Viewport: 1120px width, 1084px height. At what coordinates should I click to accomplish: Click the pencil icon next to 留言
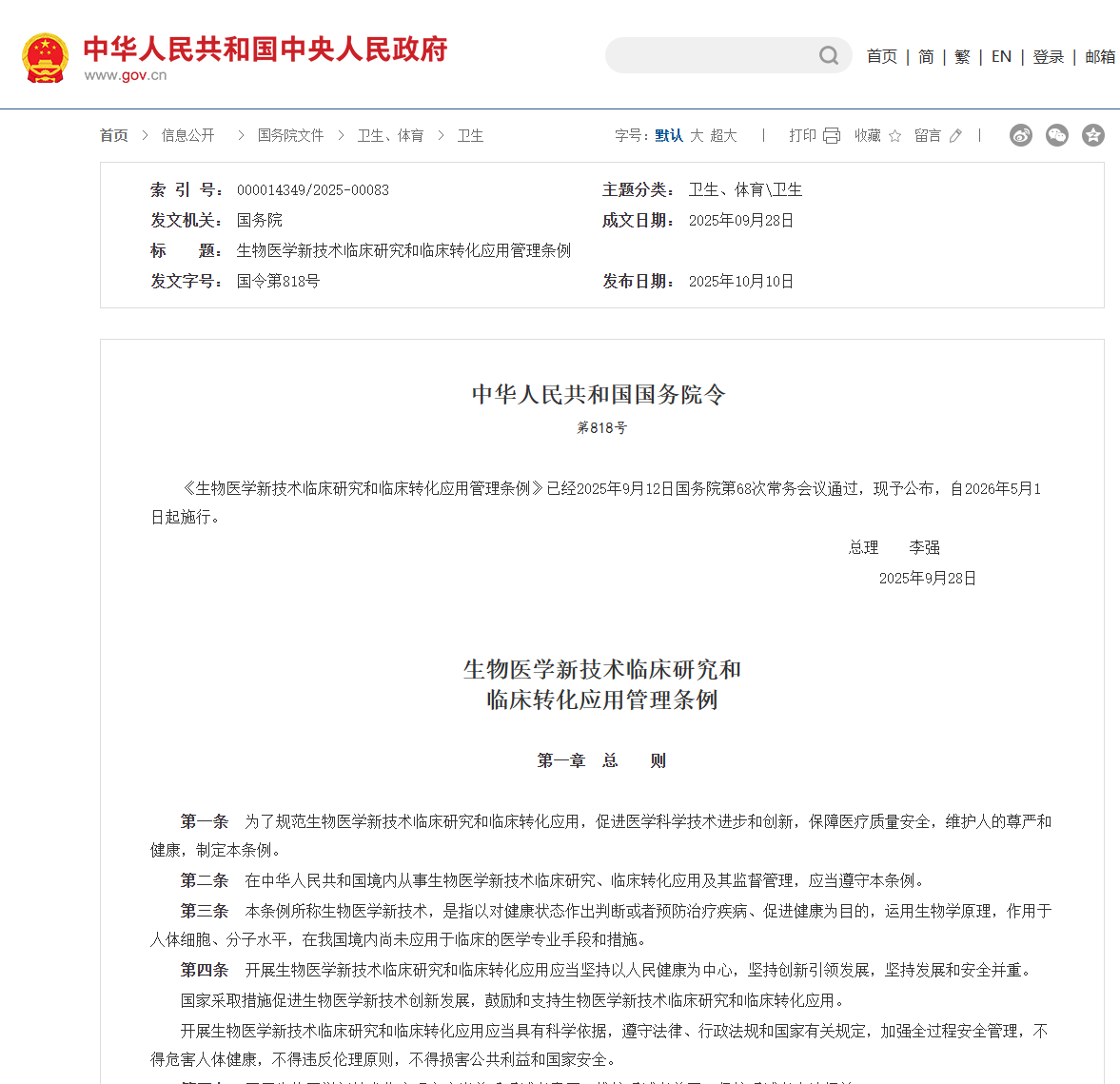(955, 136)
